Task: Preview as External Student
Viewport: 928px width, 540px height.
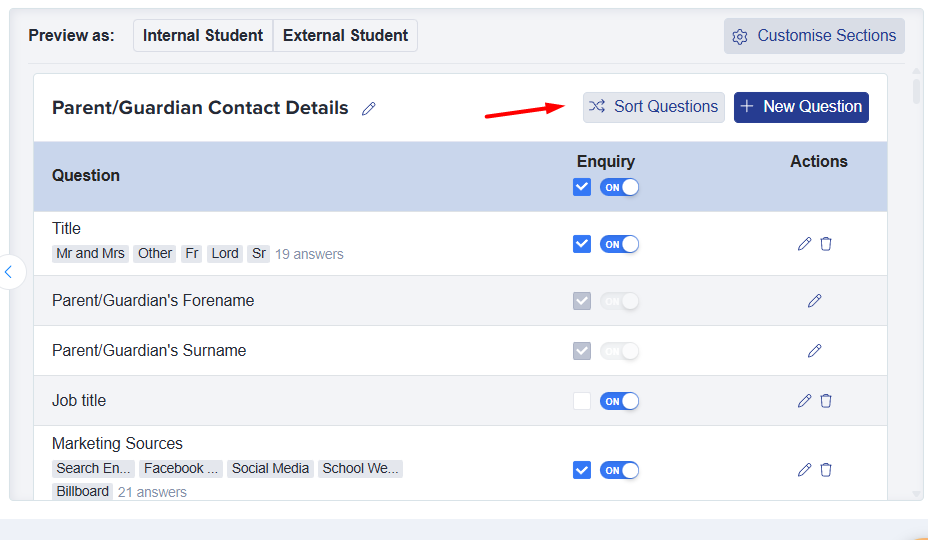Action: click(345, 36)
